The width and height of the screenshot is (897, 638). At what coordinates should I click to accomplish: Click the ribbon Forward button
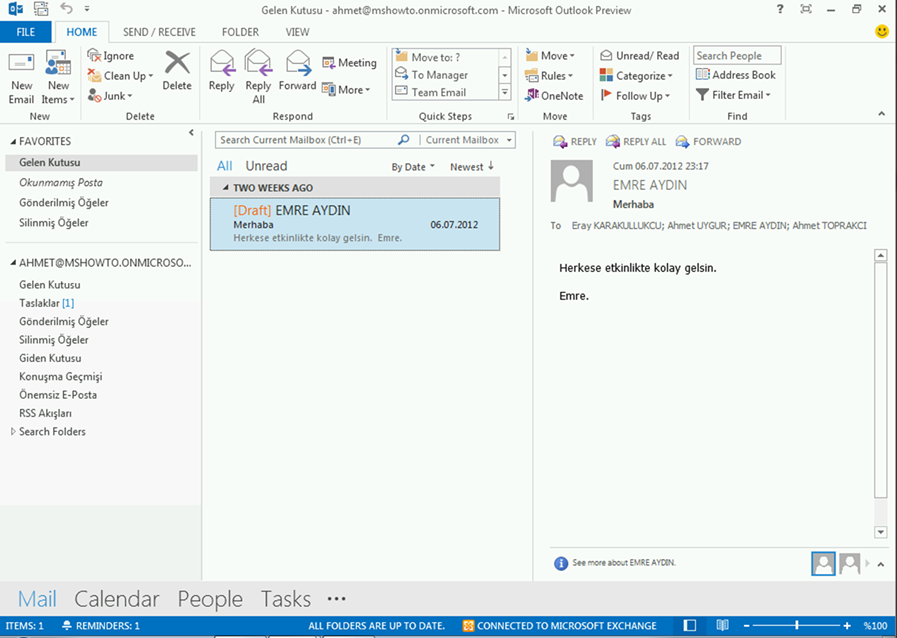coord(297,71)
